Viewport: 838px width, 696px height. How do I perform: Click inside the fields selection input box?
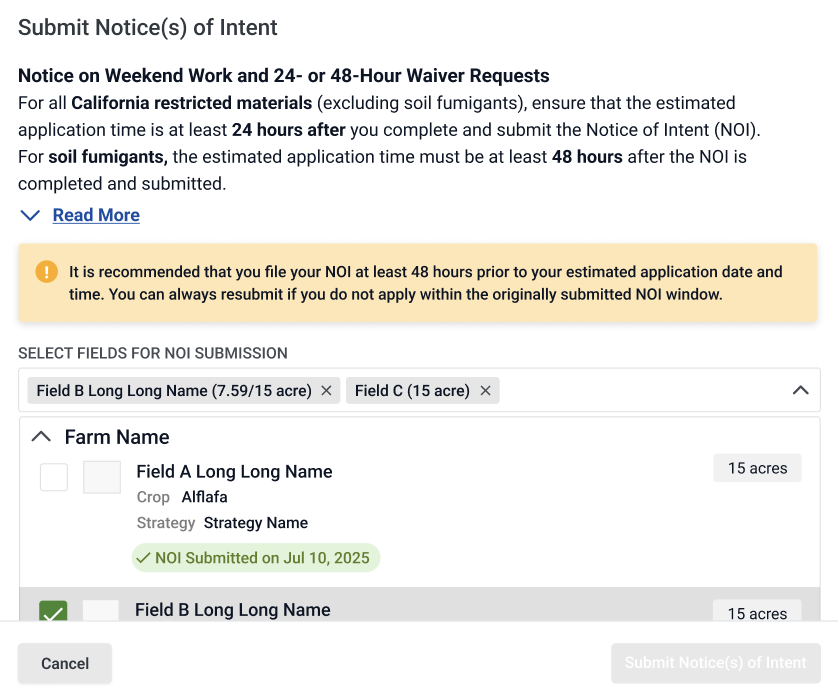click(641, 390)
